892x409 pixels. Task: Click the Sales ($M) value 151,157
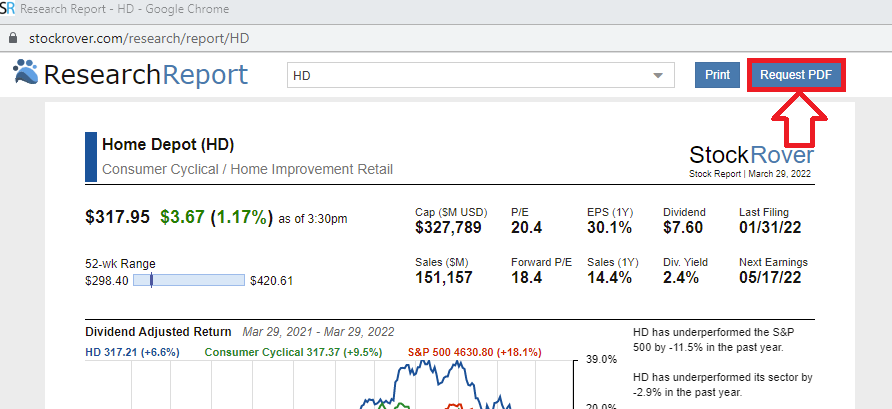coord(444,278)
